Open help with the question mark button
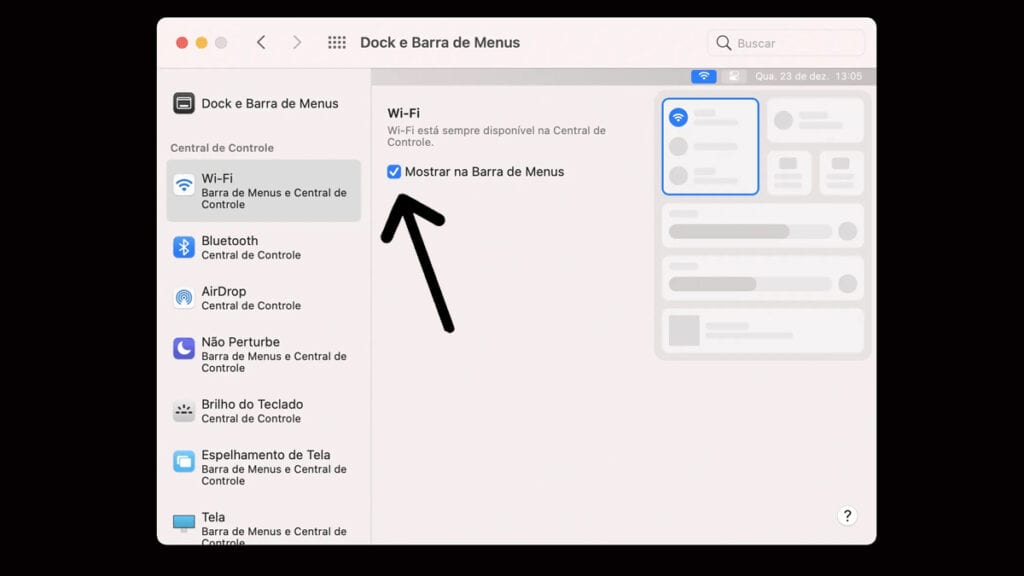 pos(847,516)
